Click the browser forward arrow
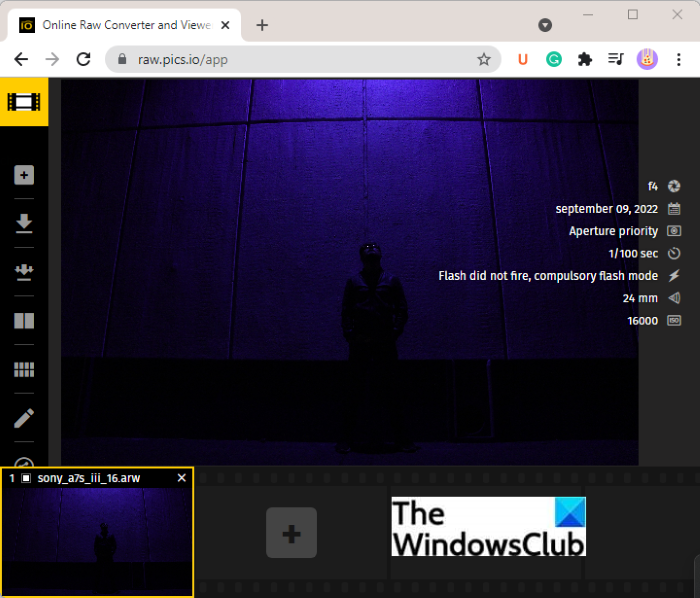The width and height of the screenshot is (700, 598). pyautogui.click(x=52, y=59)
